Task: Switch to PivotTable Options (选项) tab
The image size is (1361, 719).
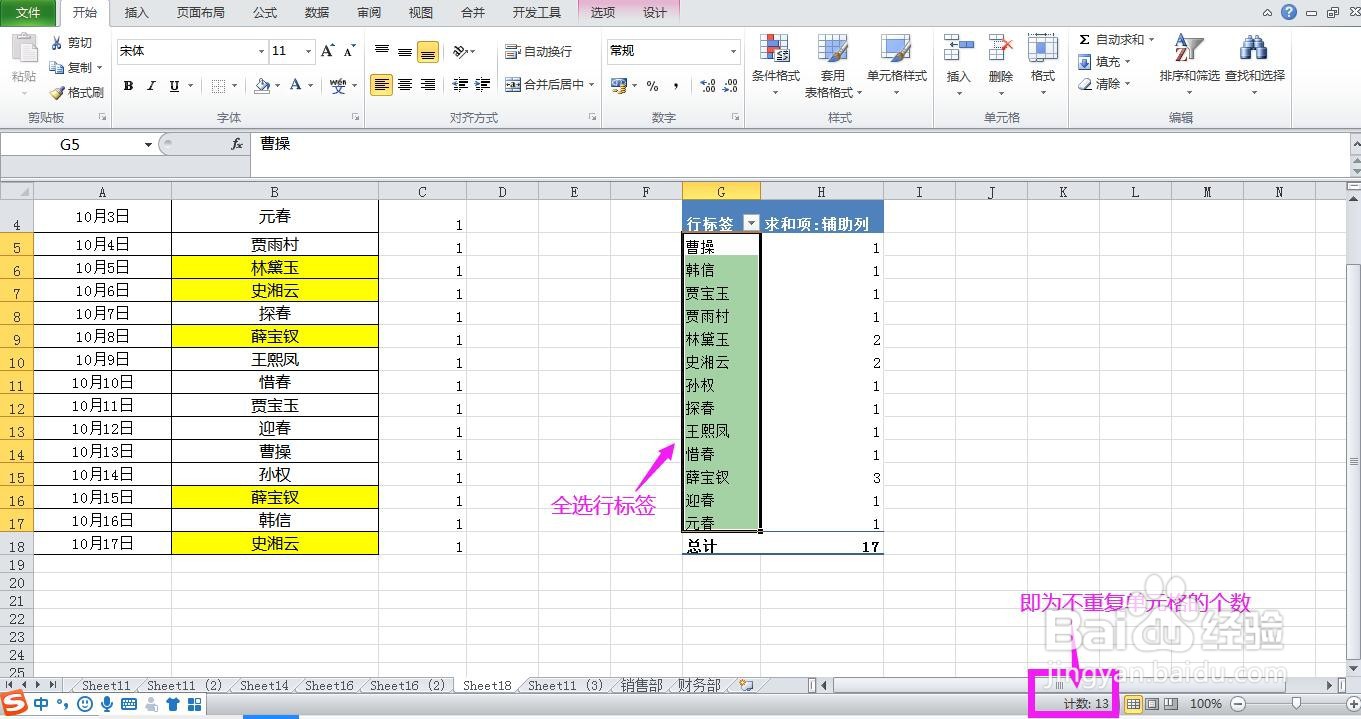Action: pos(602,13)
